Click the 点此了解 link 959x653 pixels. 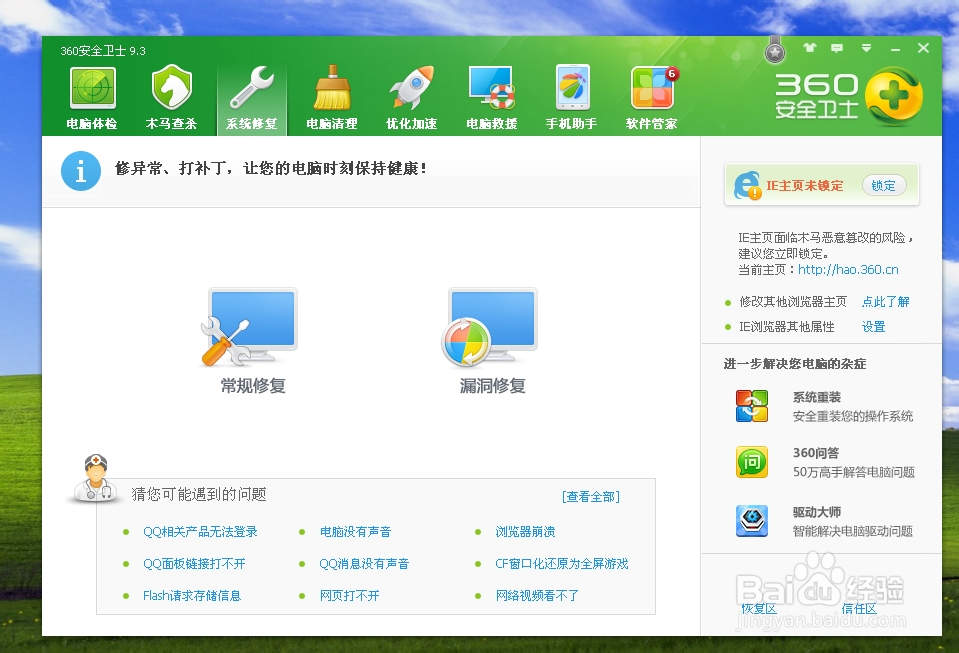click(885, 301)
